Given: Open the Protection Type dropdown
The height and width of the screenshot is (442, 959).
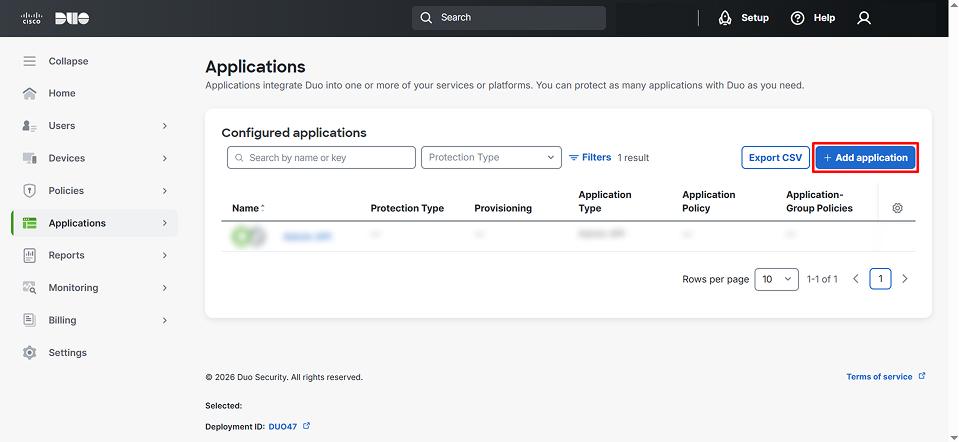Looking at the screenshot, I should click(x=491, y=158).
